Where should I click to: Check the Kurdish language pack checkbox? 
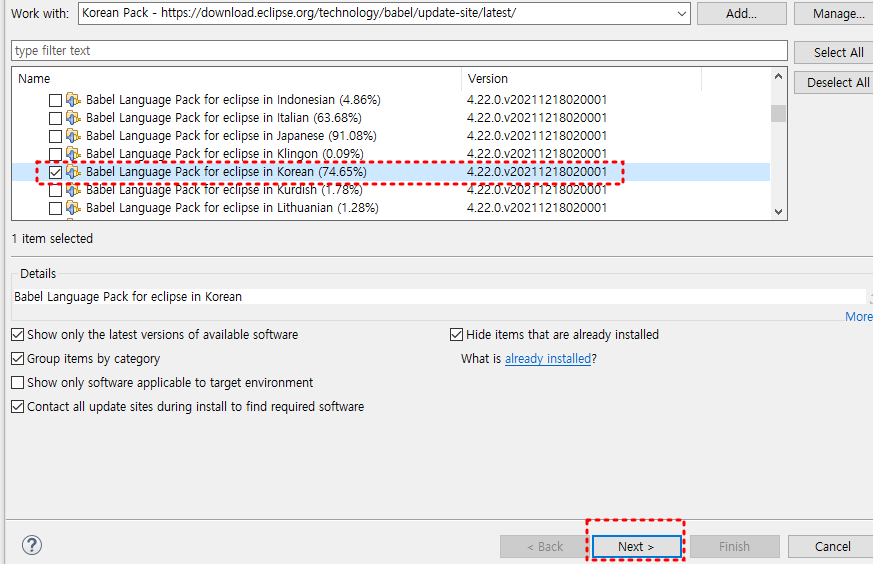55,190
